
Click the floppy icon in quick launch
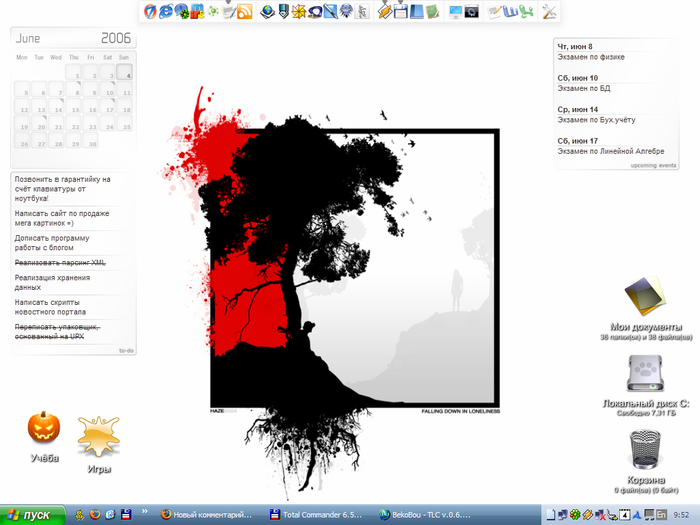click(126, 514)
